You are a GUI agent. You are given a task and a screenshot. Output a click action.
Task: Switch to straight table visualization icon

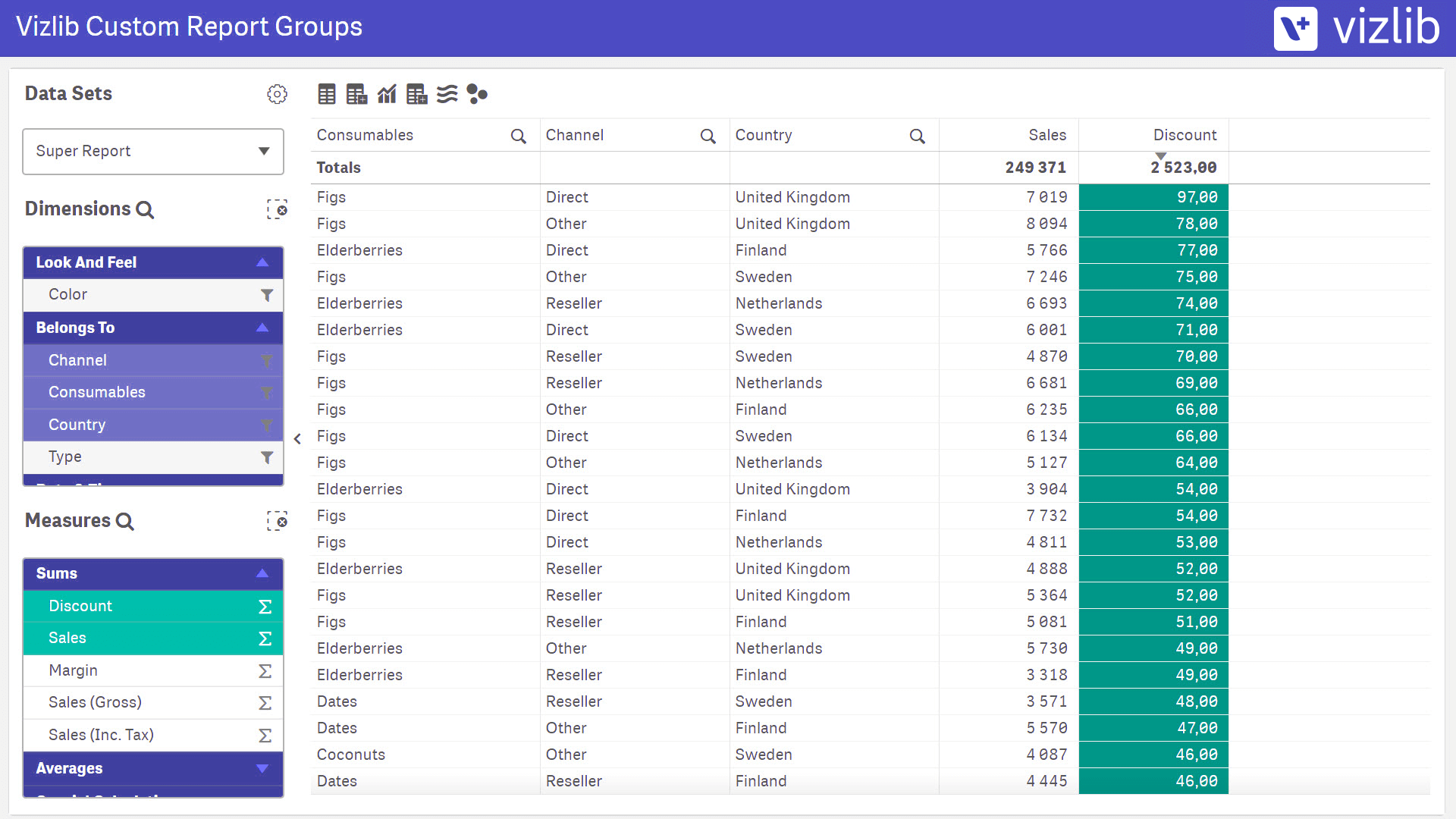(x=327, y=94)
